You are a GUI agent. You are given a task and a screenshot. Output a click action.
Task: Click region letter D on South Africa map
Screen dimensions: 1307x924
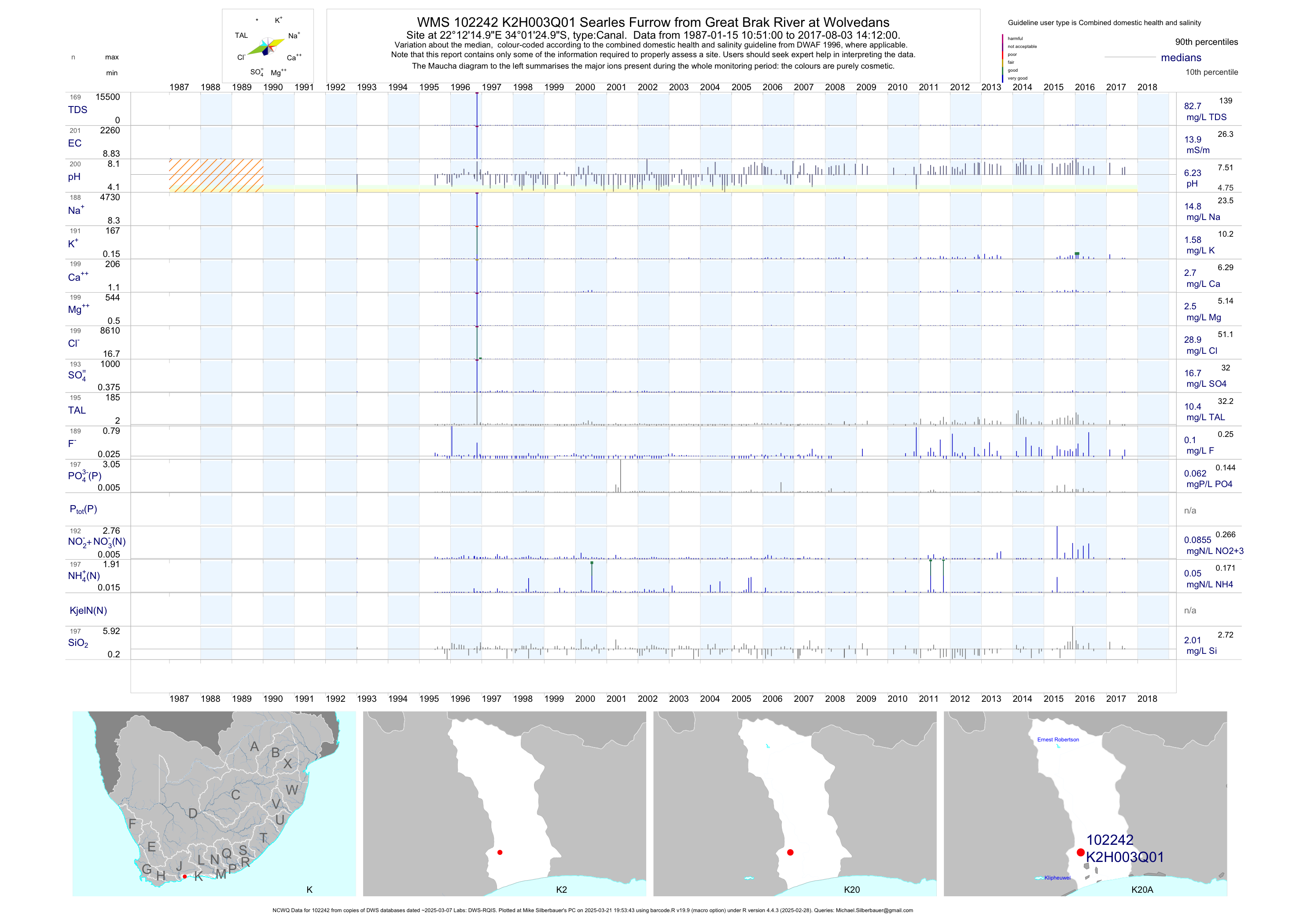pos(193,814)
